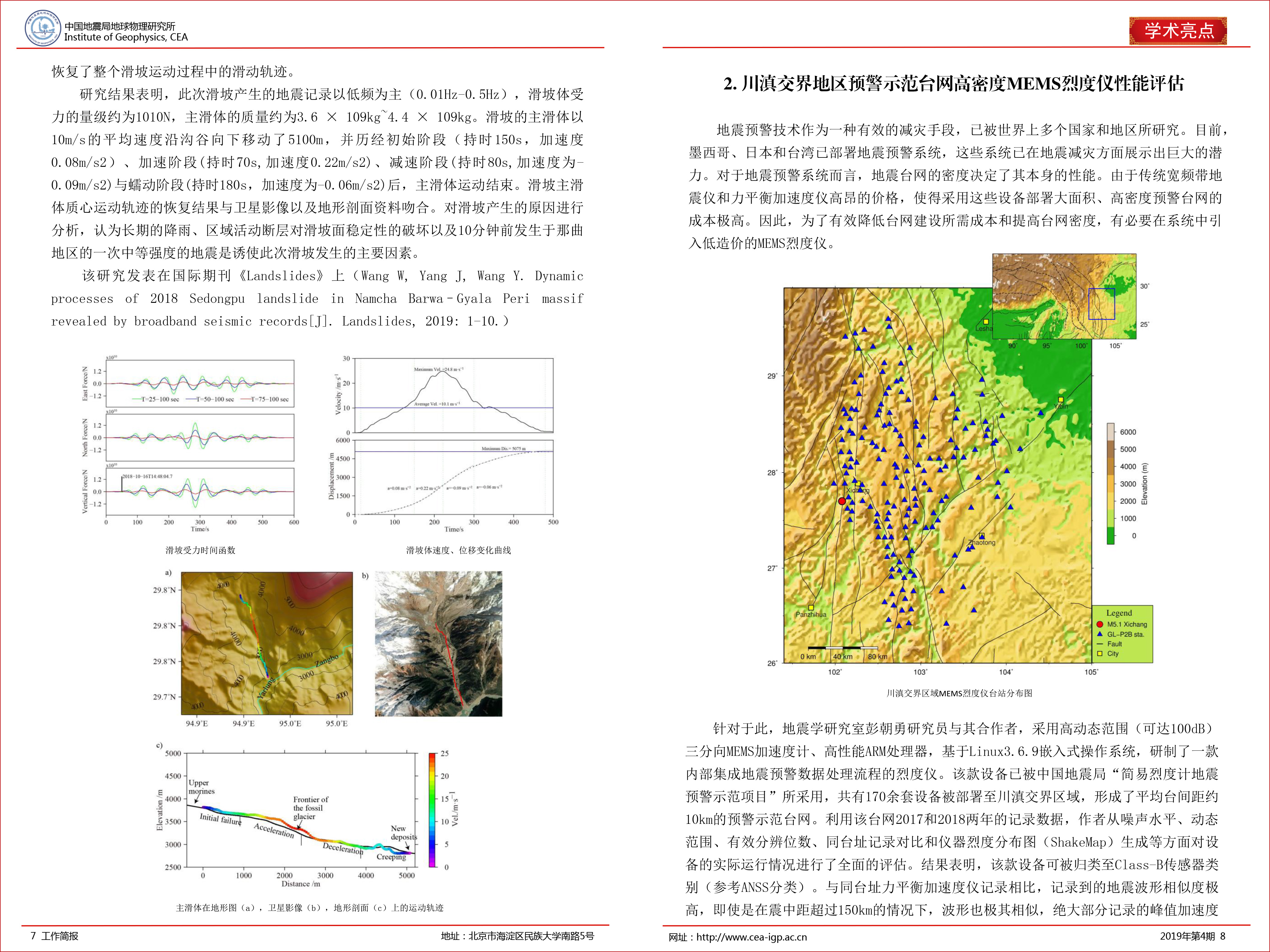Click the 'Elevation (m)' color bar label
This screenshot has height=952, width=1270.
1144,484
